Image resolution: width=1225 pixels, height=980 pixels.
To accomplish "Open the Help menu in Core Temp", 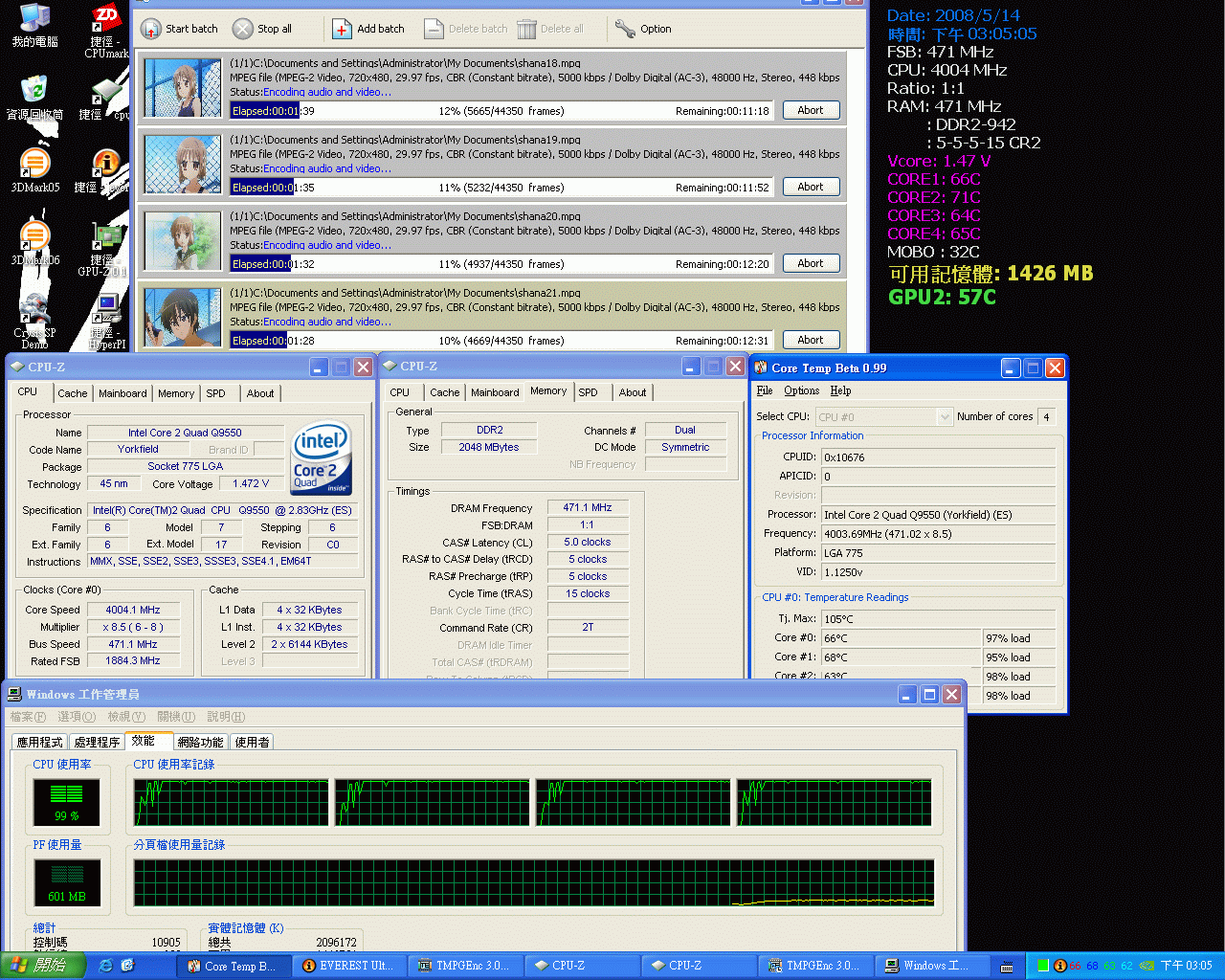I will click(x=840, y=390).
